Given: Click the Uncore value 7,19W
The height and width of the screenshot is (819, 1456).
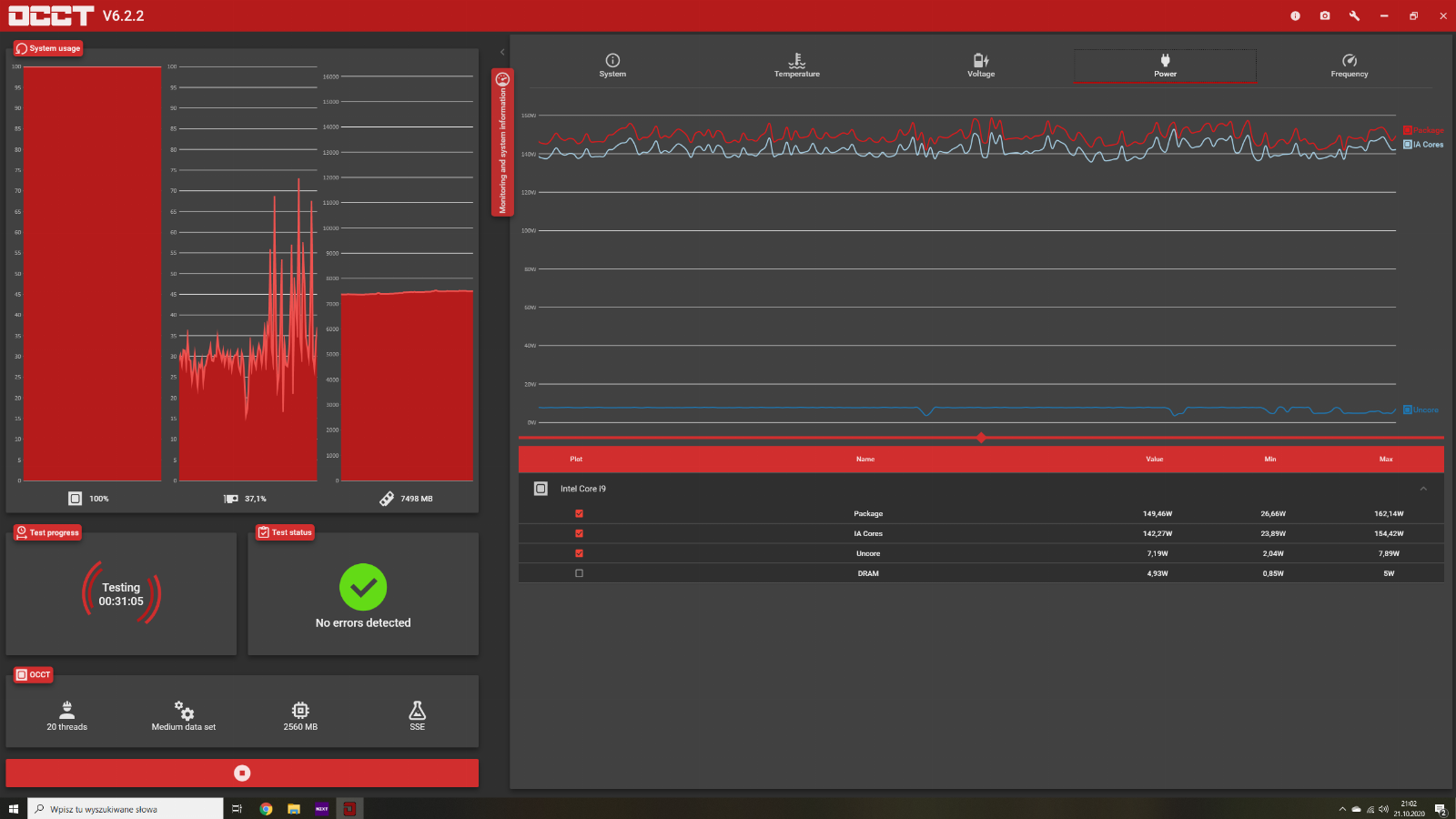Looking at the screenshot, I should [1158, 554].
